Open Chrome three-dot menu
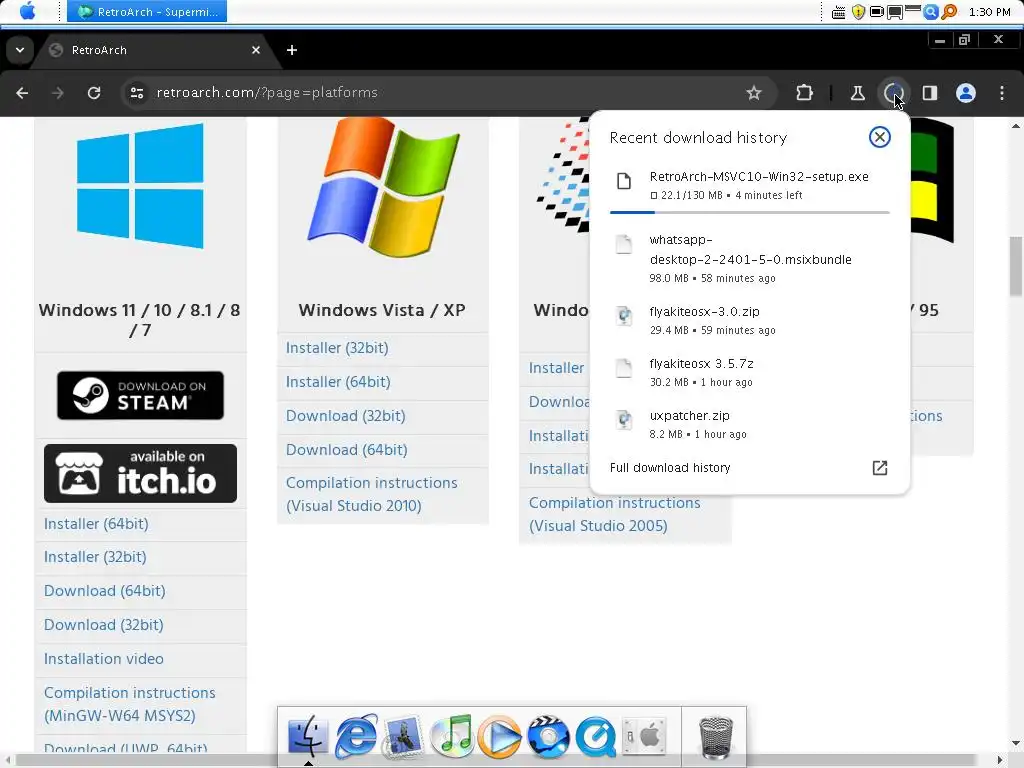1024x768 pixels. pyautogui.click(x=1002, y=93)
